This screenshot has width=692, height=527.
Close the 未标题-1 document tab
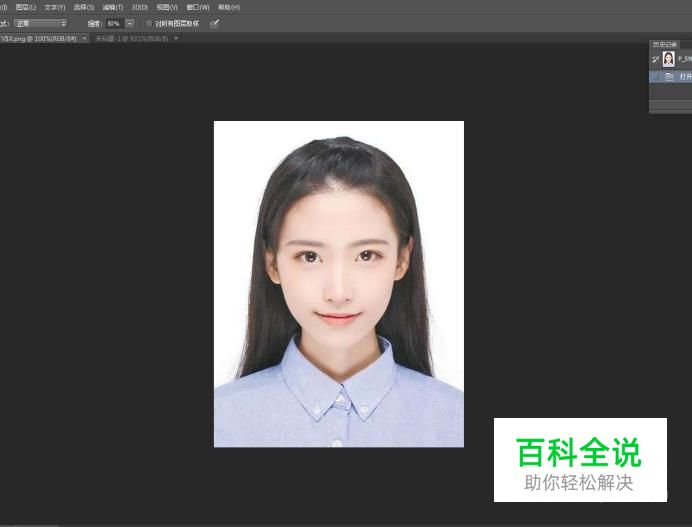tap(177, 38)
